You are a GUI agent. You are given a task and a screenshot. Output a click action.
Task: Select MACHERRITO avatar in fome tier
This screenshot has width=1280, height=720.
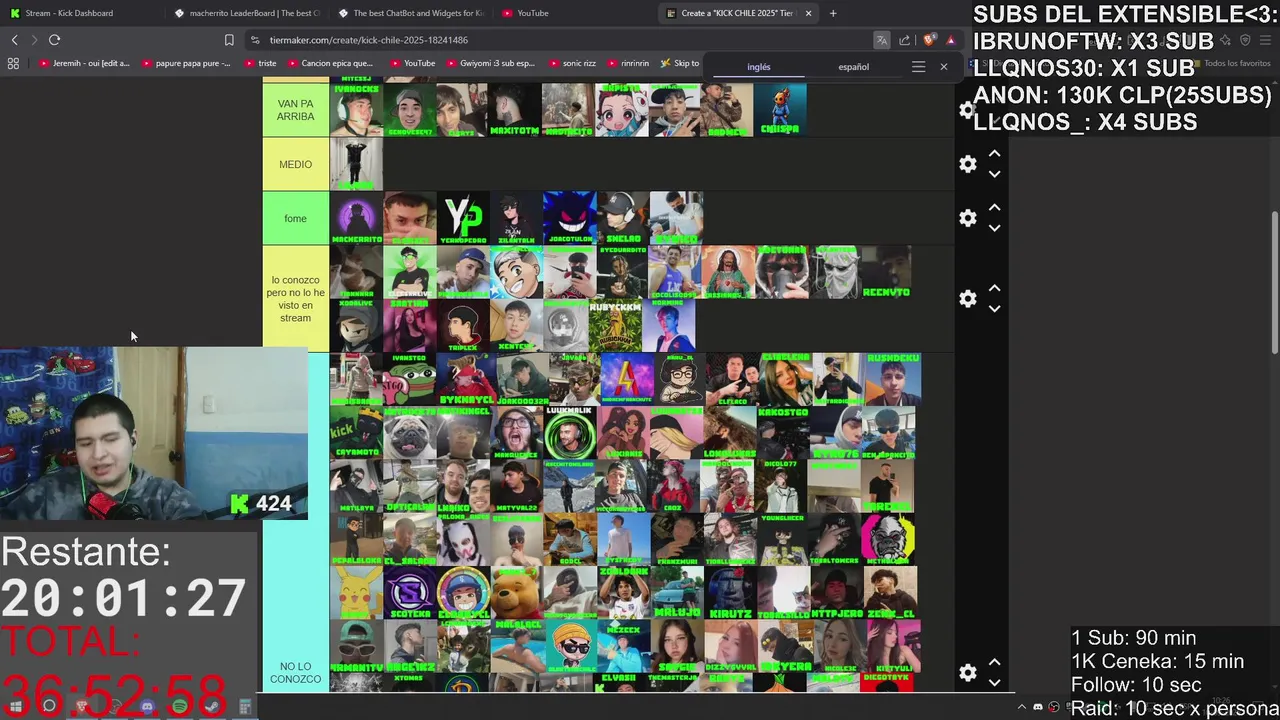356,218
